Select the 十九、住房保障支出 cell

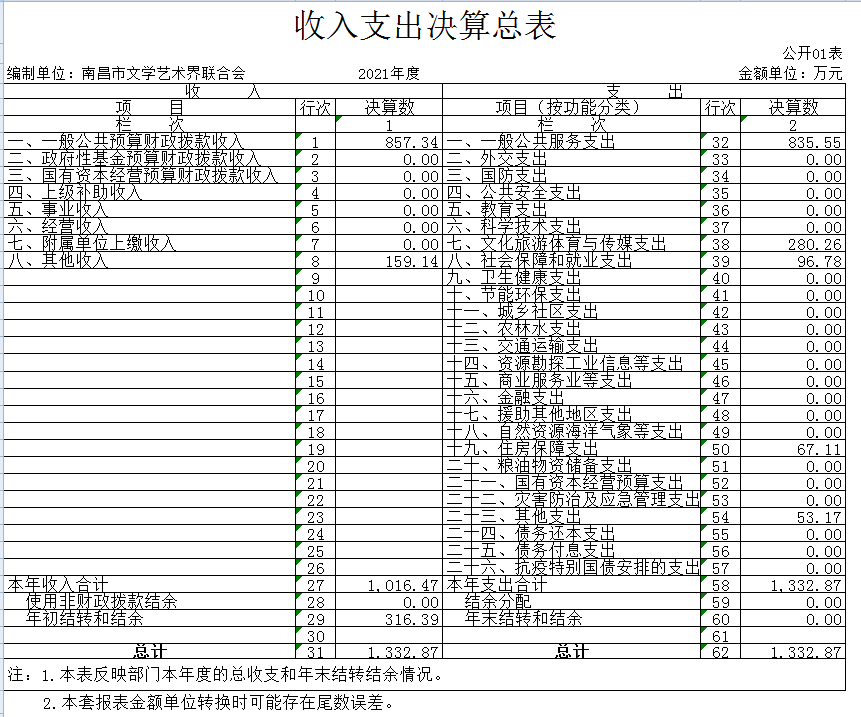tap(572, 449)
